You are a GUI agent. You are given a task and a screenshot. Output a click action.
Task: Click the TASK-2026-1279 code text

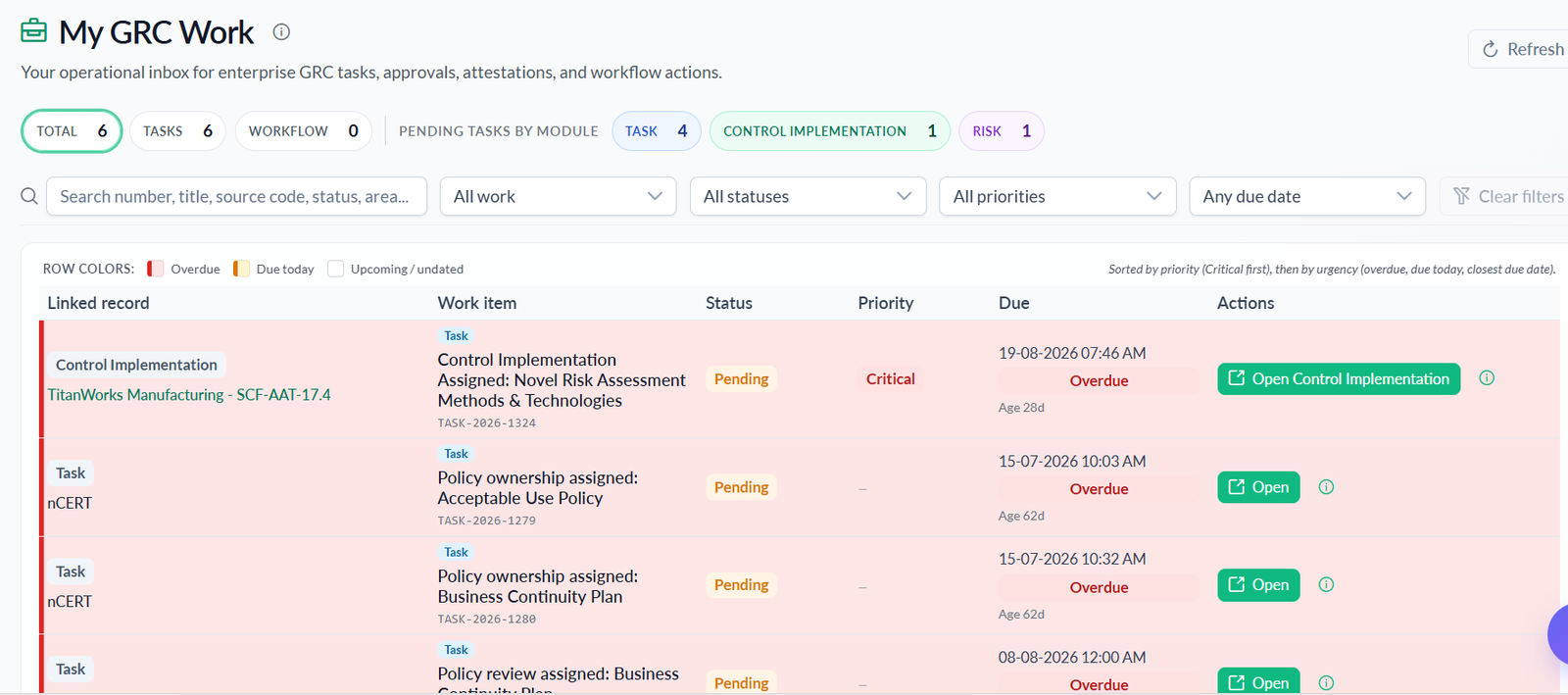pyautogui.click(x=486, y=521)
